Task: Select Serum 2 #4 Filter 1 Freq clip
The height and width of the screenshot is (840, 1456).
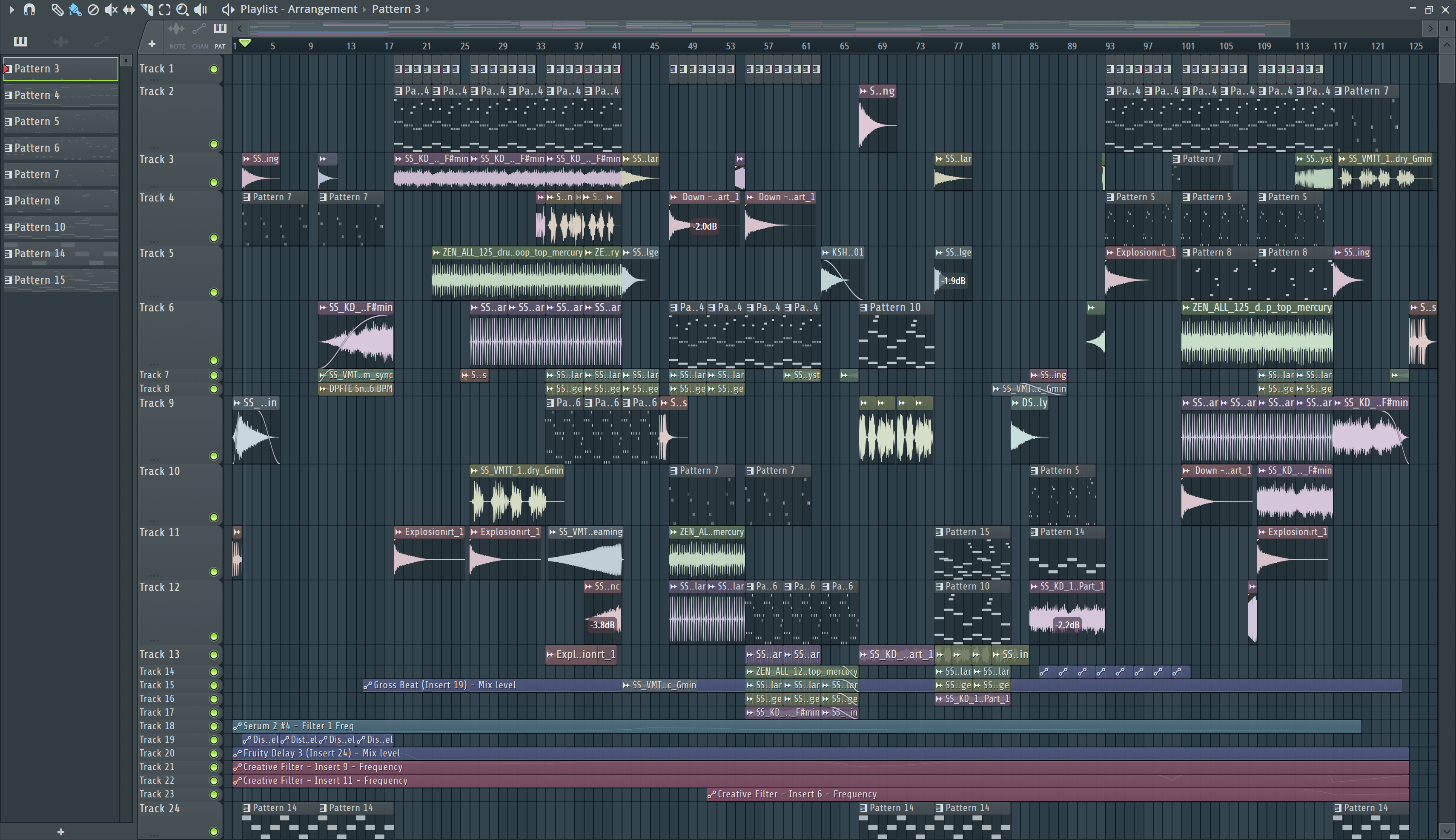Action: [797, 726]
